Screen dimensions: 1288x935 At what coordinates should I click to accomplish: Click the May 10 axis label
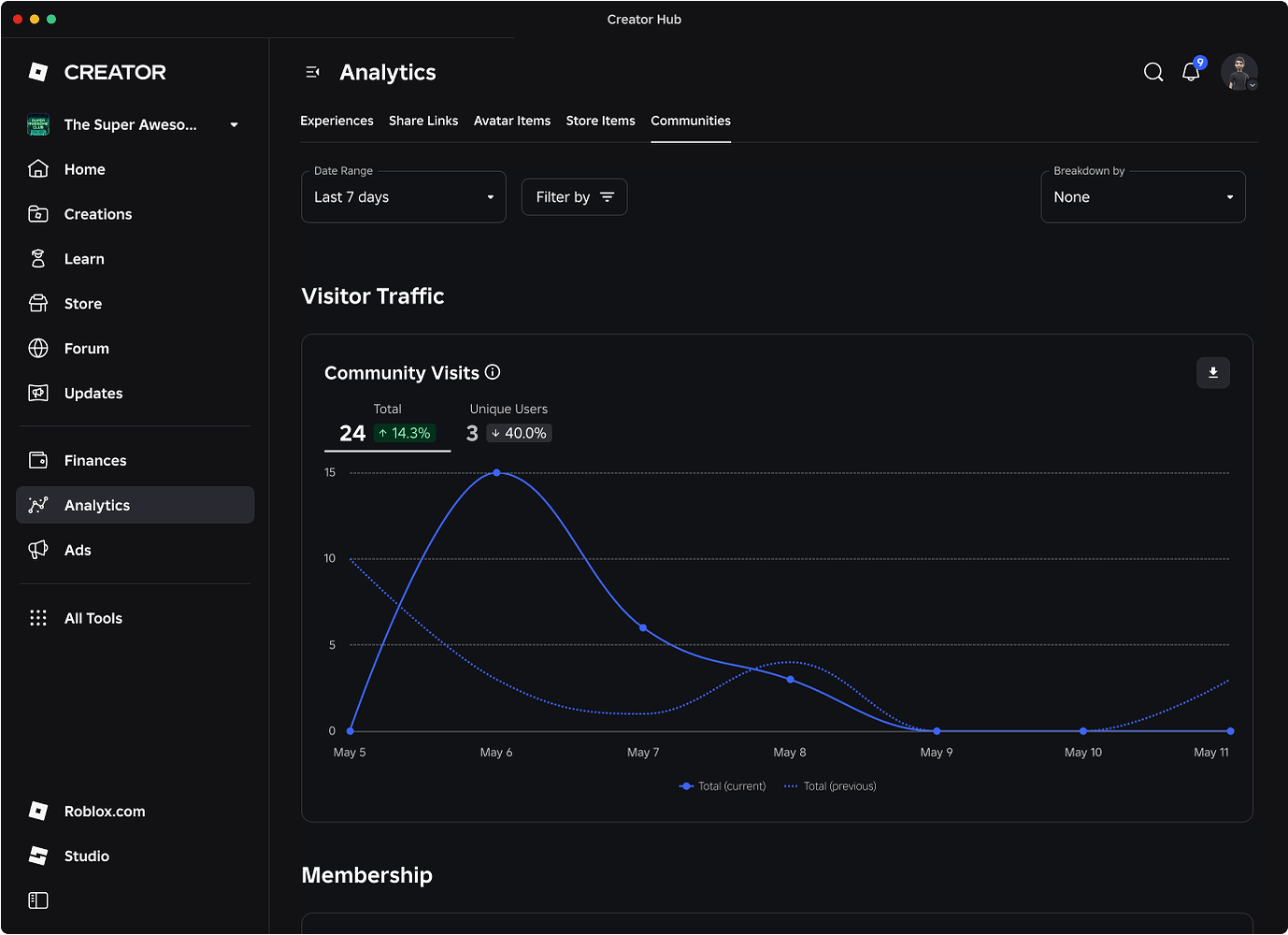1083,753
